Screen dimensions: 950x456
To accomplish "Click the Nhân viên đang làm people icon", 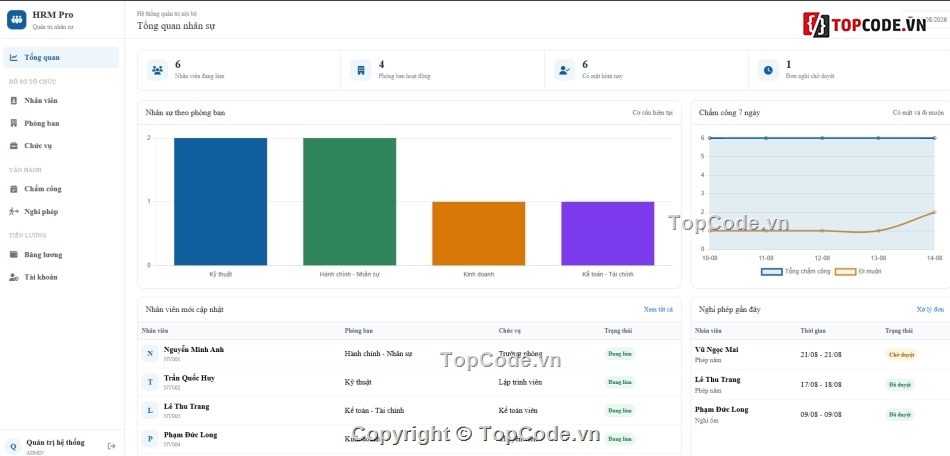I will [158, 70].
